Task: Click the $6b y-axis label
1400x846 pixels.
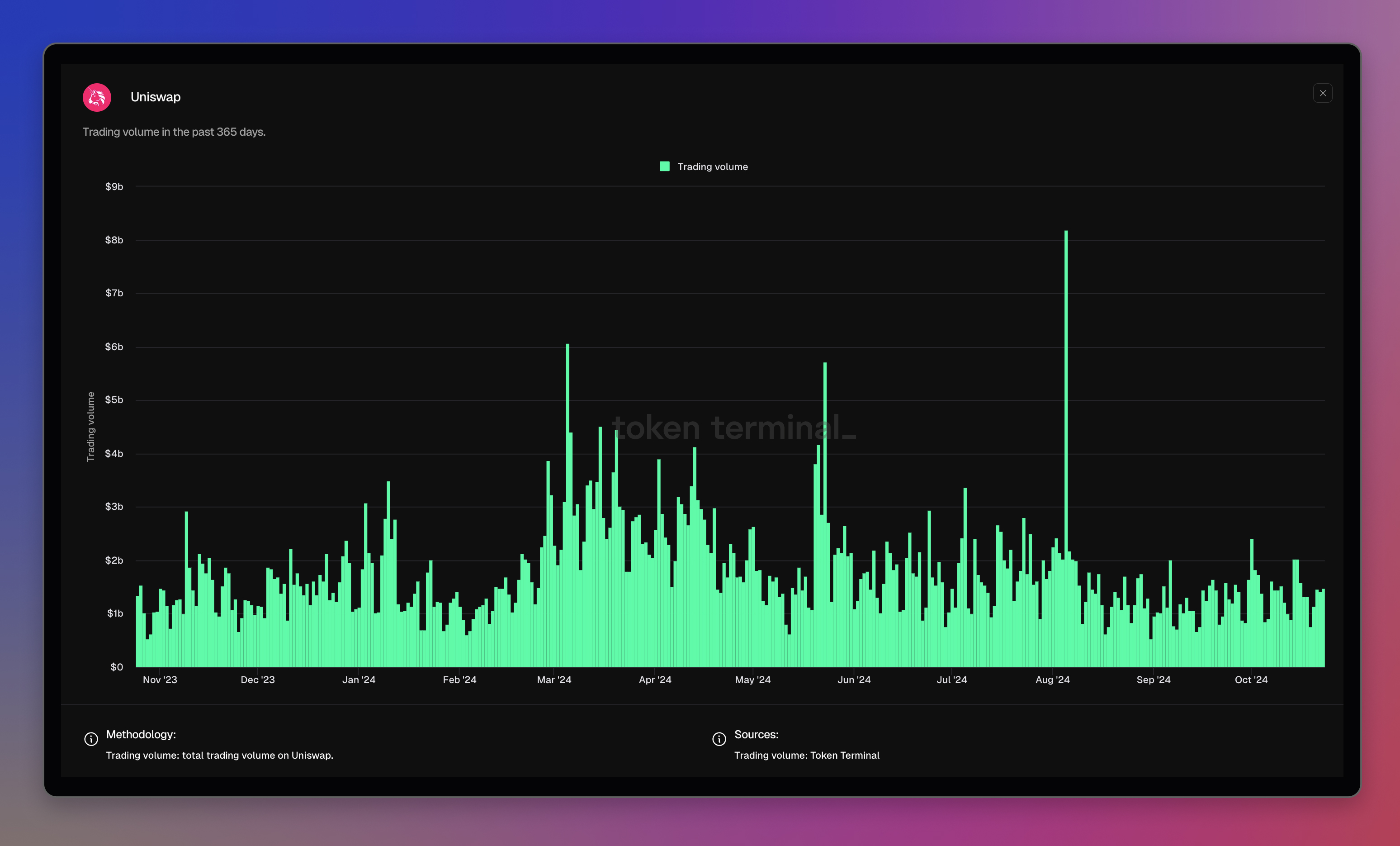Action: point(114,347)
